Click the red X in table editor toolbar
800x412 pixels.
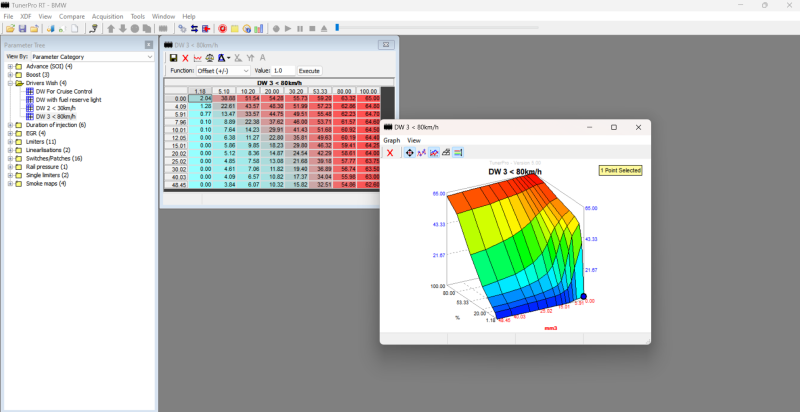(x=186, y=58)
